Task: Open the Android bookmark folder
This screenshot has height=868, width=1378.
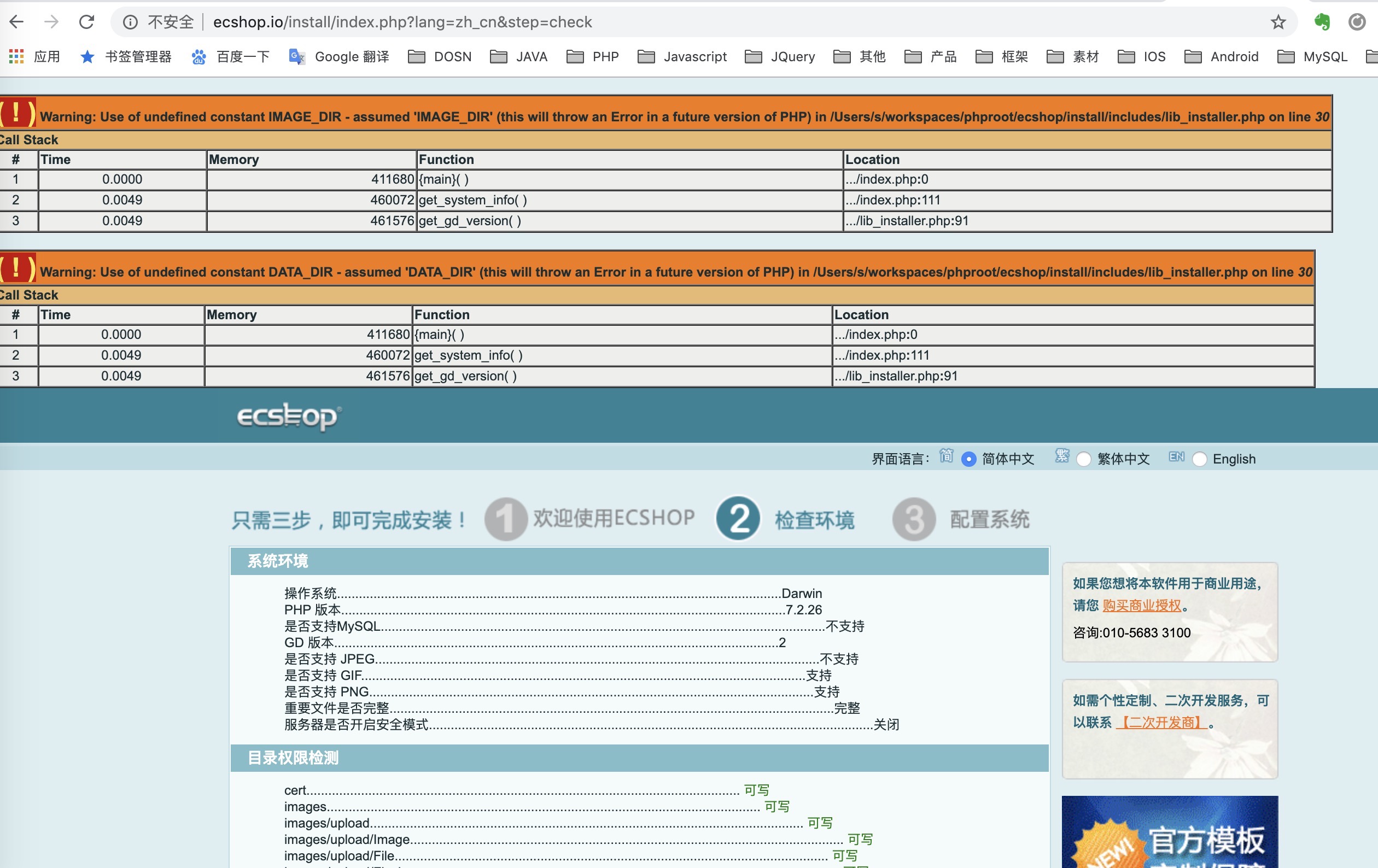Action: click(x=1222, y=56)
